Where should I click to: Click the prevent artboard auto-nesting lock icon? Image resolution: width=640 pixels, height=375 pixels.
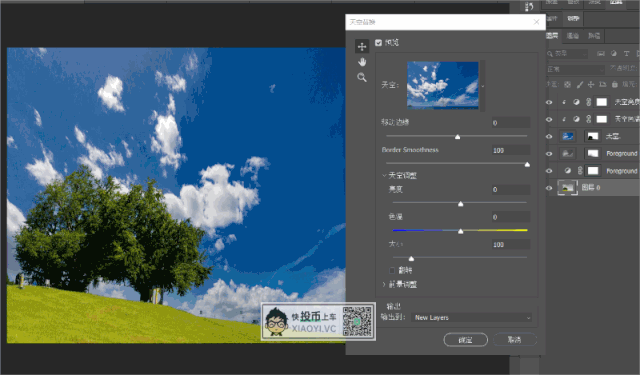click(x=602, y=84)
